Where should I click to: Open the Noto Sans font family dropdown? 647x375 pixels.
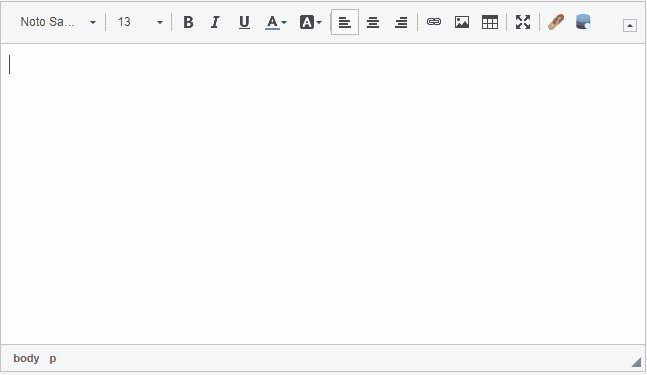pos(58,22)
